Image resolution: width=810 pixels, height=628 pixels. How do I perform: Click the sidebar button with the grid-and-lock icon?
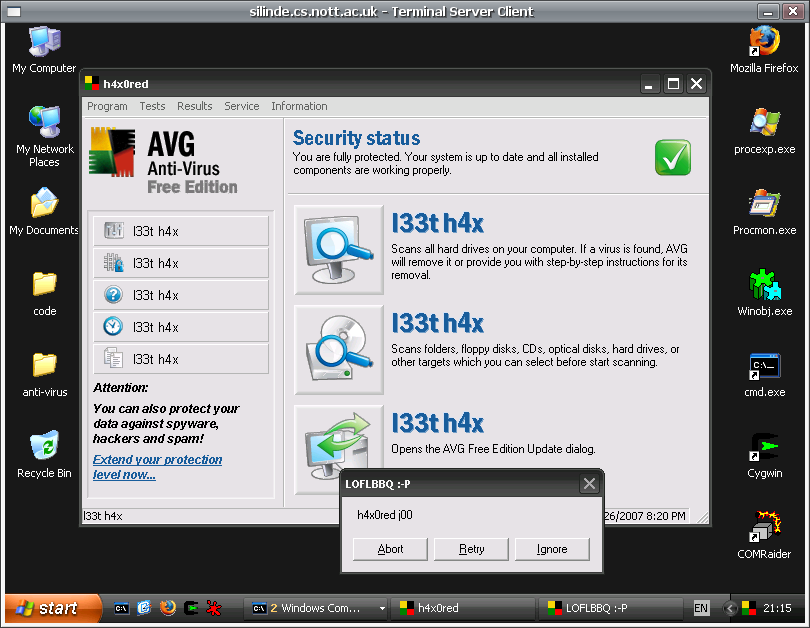tap(181, 263)
